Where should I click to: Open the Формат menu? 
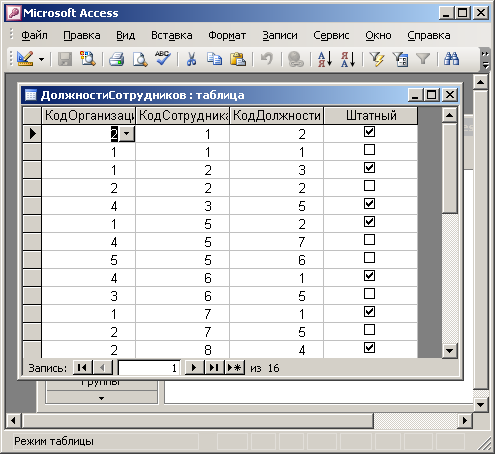click(227, 35)
